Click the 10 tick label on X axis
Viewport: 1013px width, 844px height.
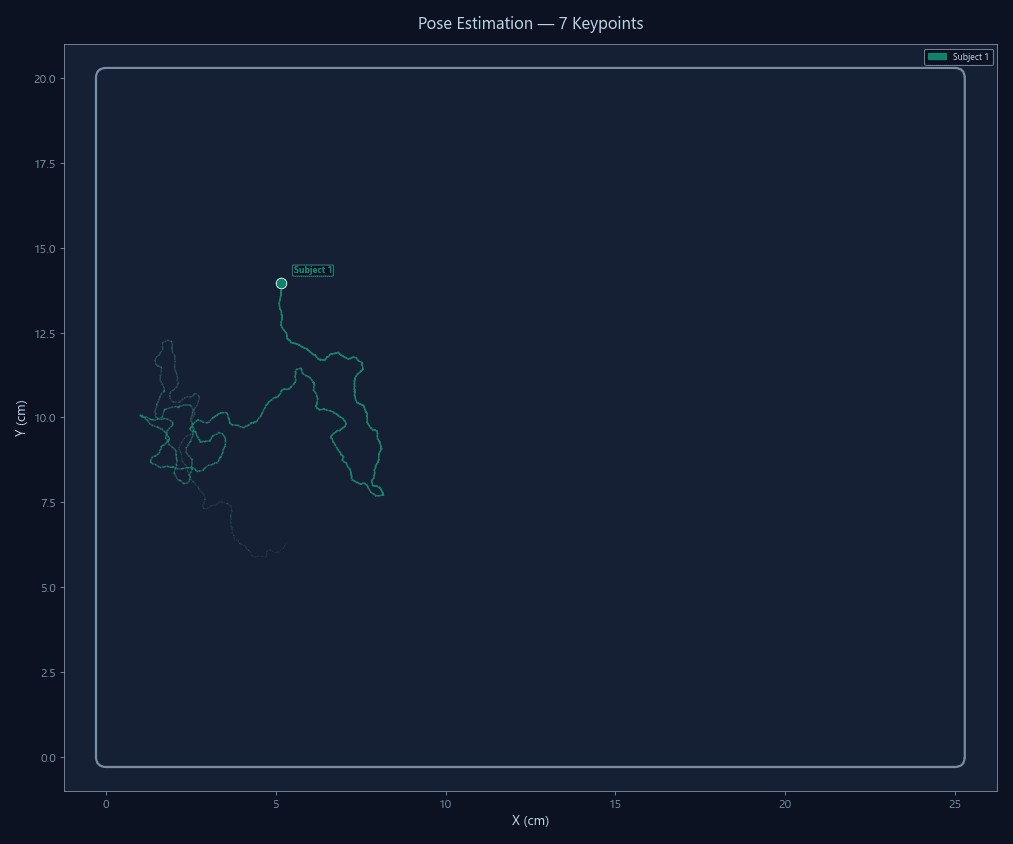pyautogui.click(x=446, y=804)
